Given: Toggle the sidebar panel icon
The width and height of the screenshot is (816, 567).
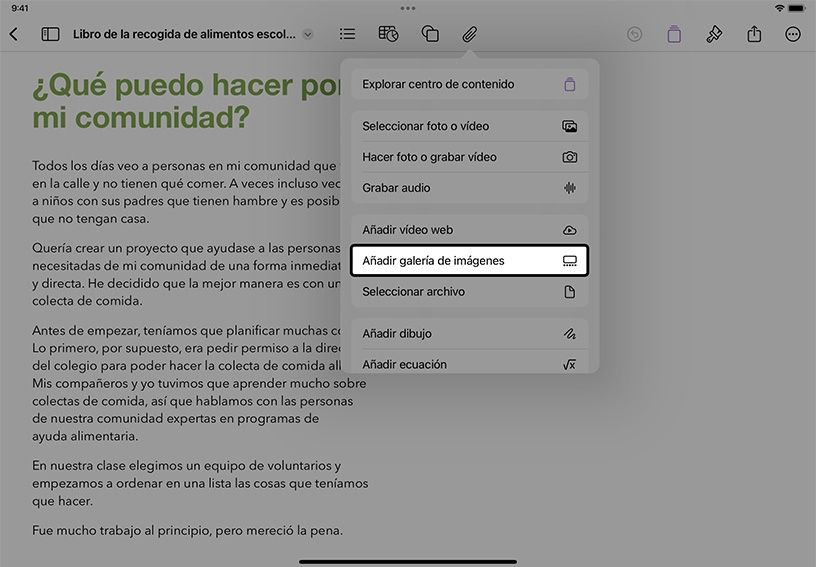Looking at the screenshot, I should pos(50,34).
